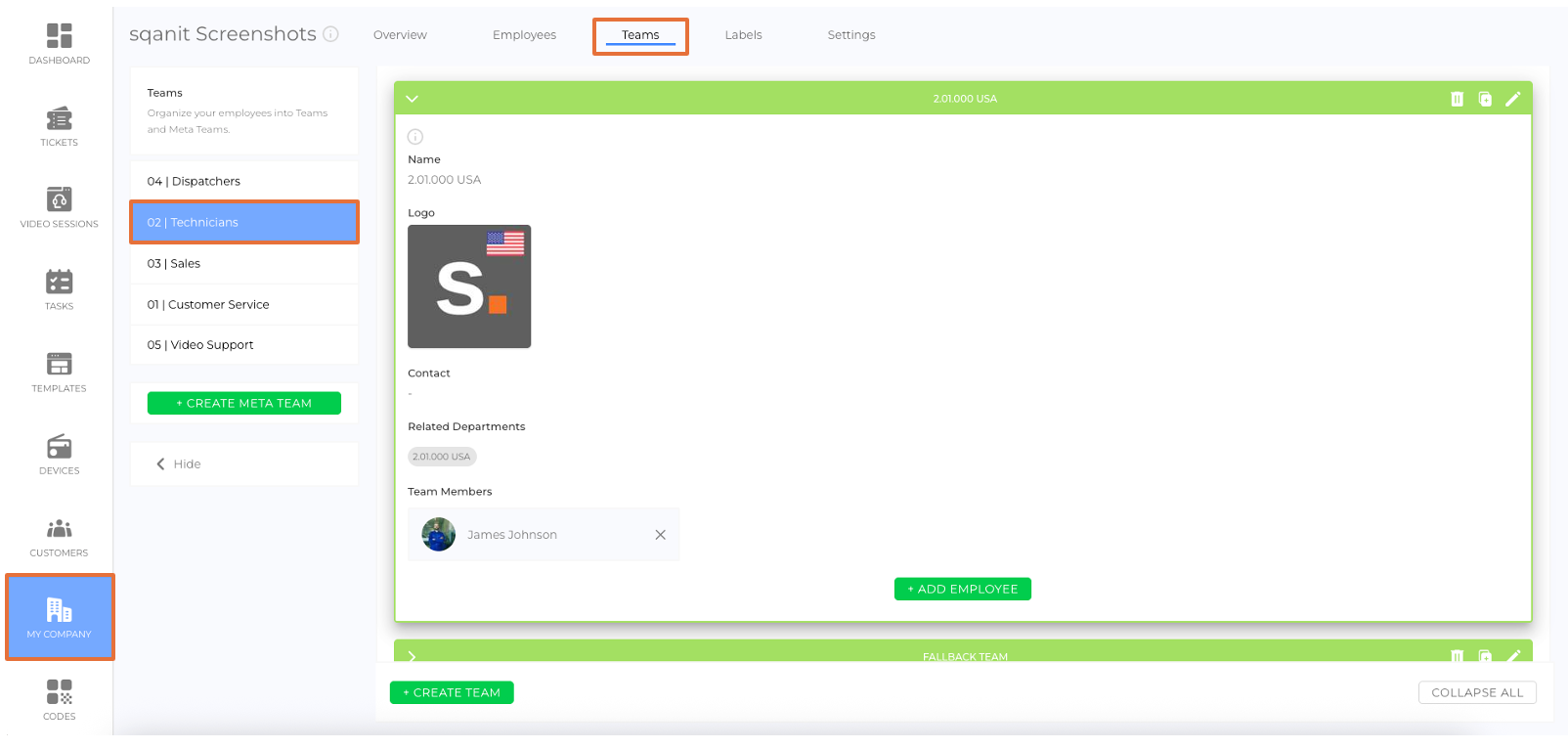Viewport: 1568px width, 749px height.
Task: Open the Dashboard from the sidebar
Action: [59, 44]
